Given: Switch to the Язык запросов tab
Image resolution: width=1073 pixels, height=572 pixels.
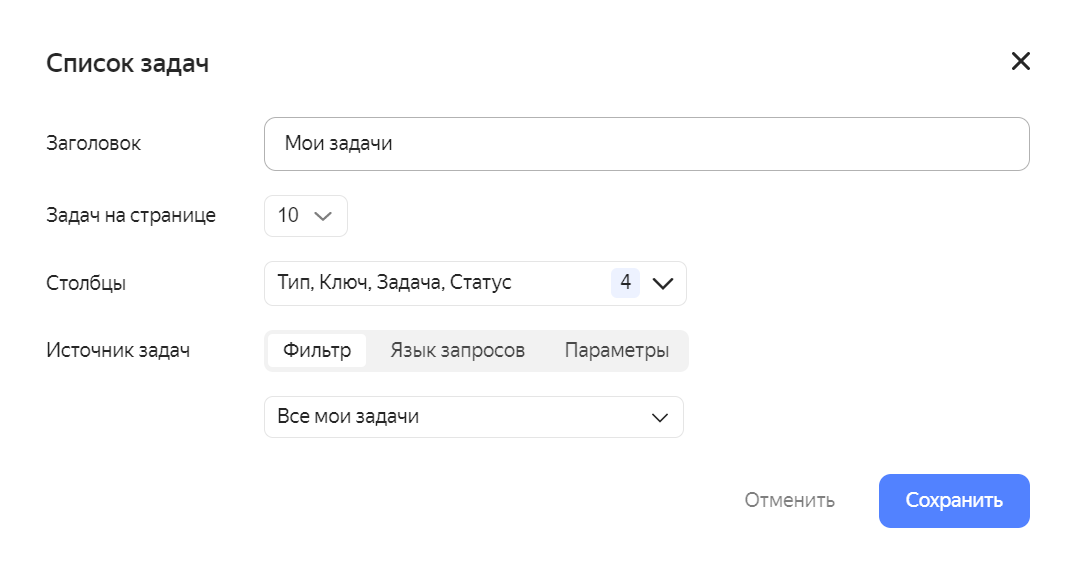Looking at the screenshot, I should click(x=457, y=351).
